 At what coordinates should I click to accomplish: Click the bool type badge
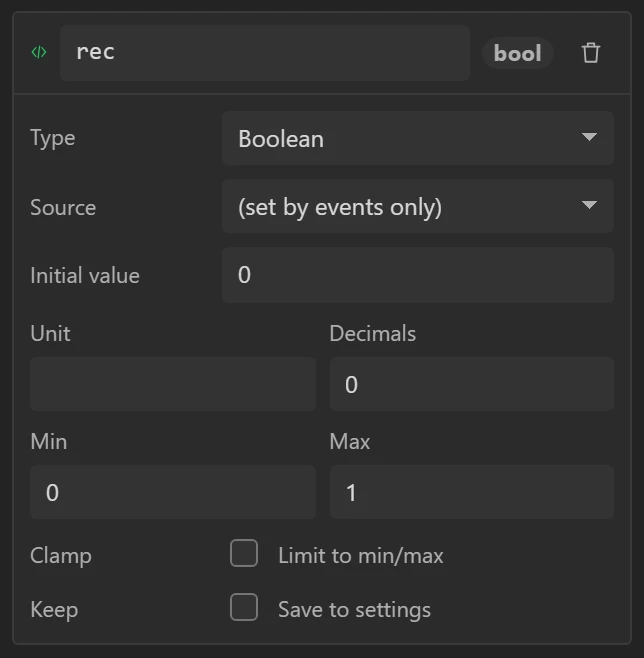[x=517, y=53]
